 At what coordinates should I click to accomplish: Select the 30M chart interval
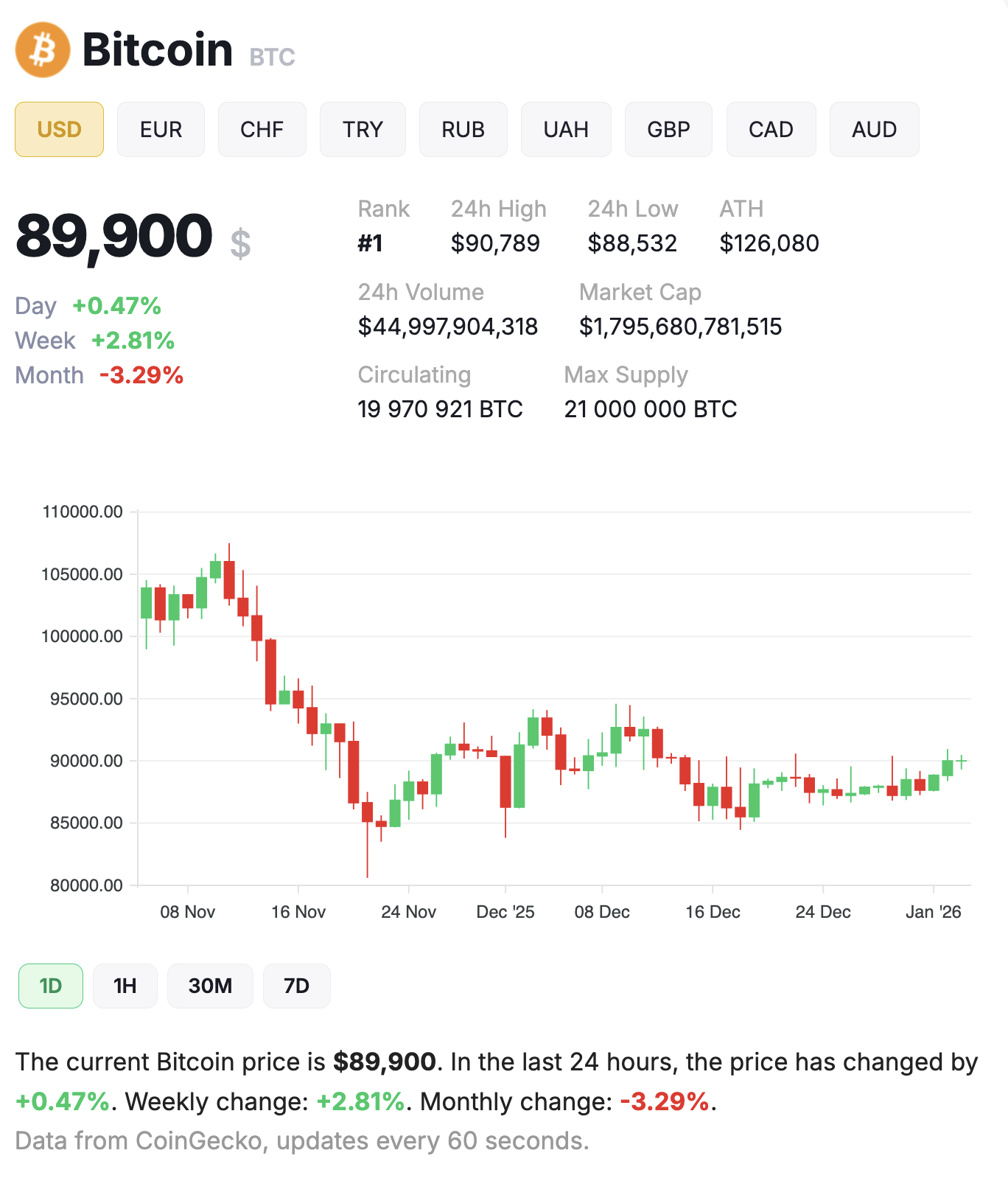tap(210, 985)
